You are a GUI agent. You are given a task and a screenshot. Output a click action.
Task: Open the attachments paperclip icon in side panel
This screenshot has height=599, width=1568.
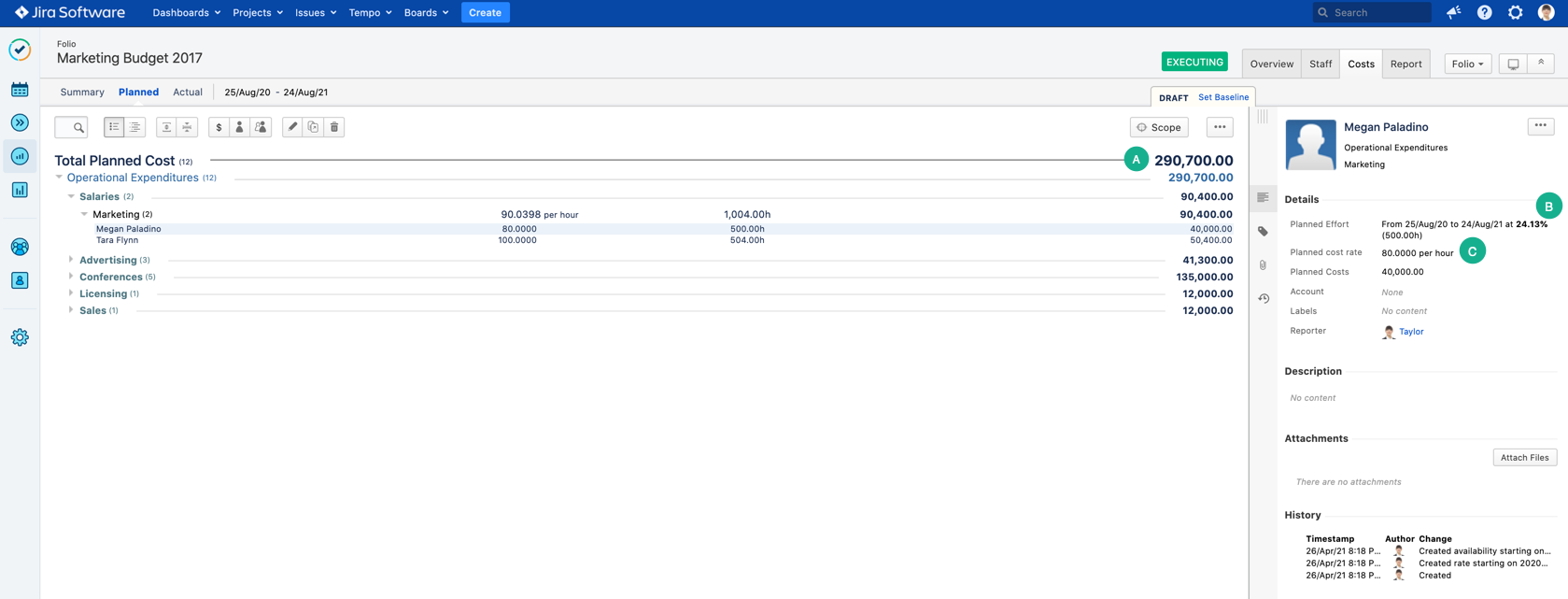[x=1264, y=265]
